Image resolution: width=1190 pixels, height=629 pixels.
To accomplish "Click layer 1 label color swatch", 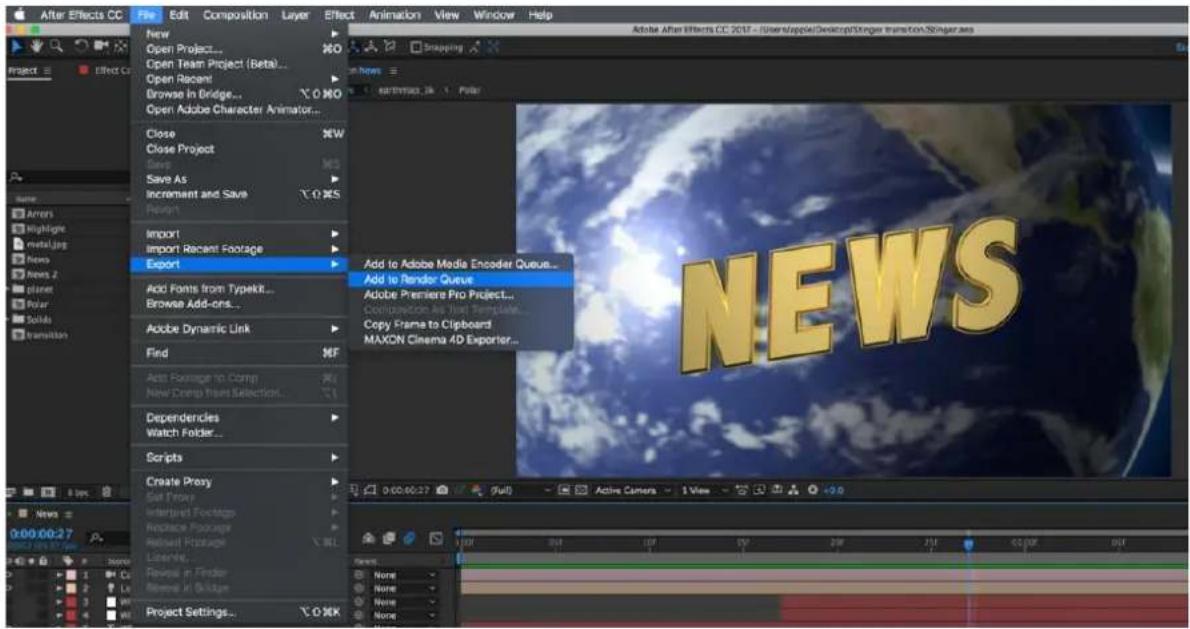I will tap(71, 576).
